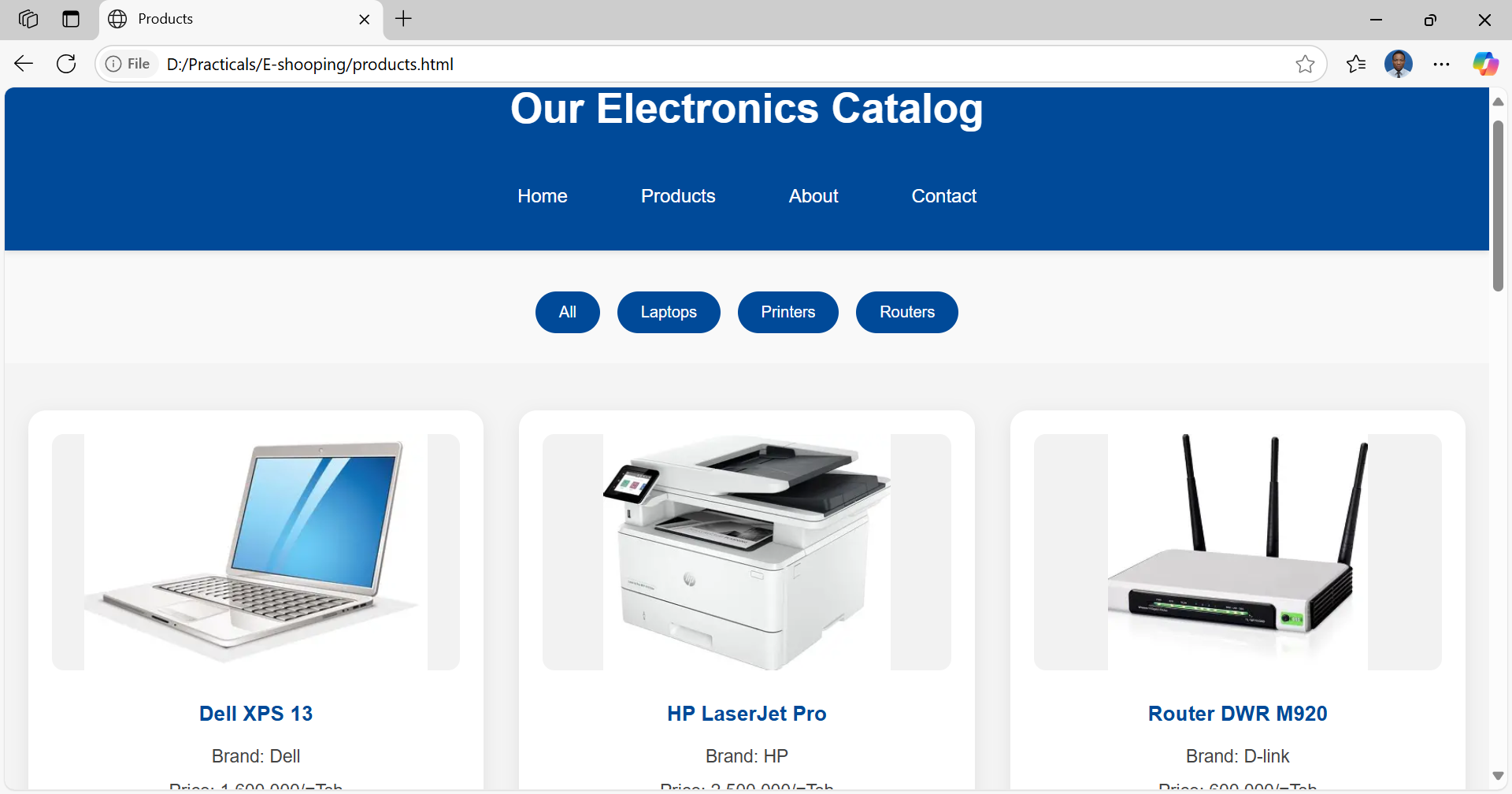This screenshot has width=1512, height=794.
Task: Open Settings and more ellipsis menu
Action: pyautogui.click(x=1441, y=64)
